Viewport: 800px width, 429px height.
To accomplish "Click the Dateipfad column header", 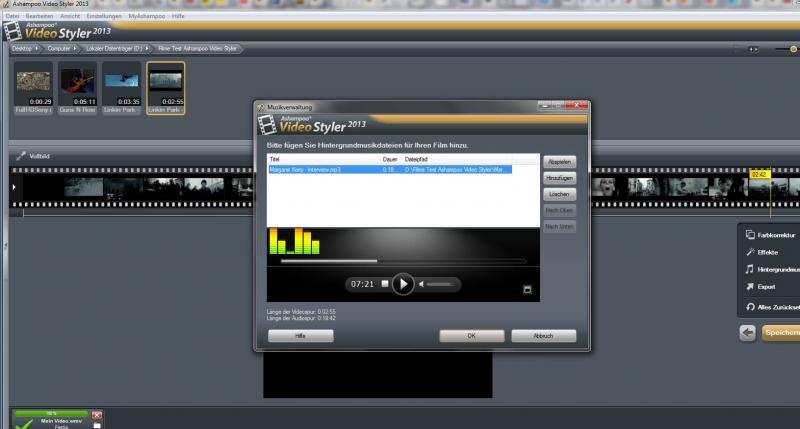I will [416, 160].
